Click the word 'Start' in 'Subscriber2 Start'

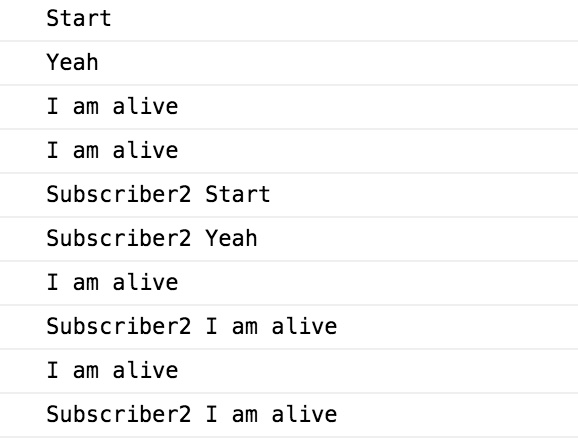238,194
